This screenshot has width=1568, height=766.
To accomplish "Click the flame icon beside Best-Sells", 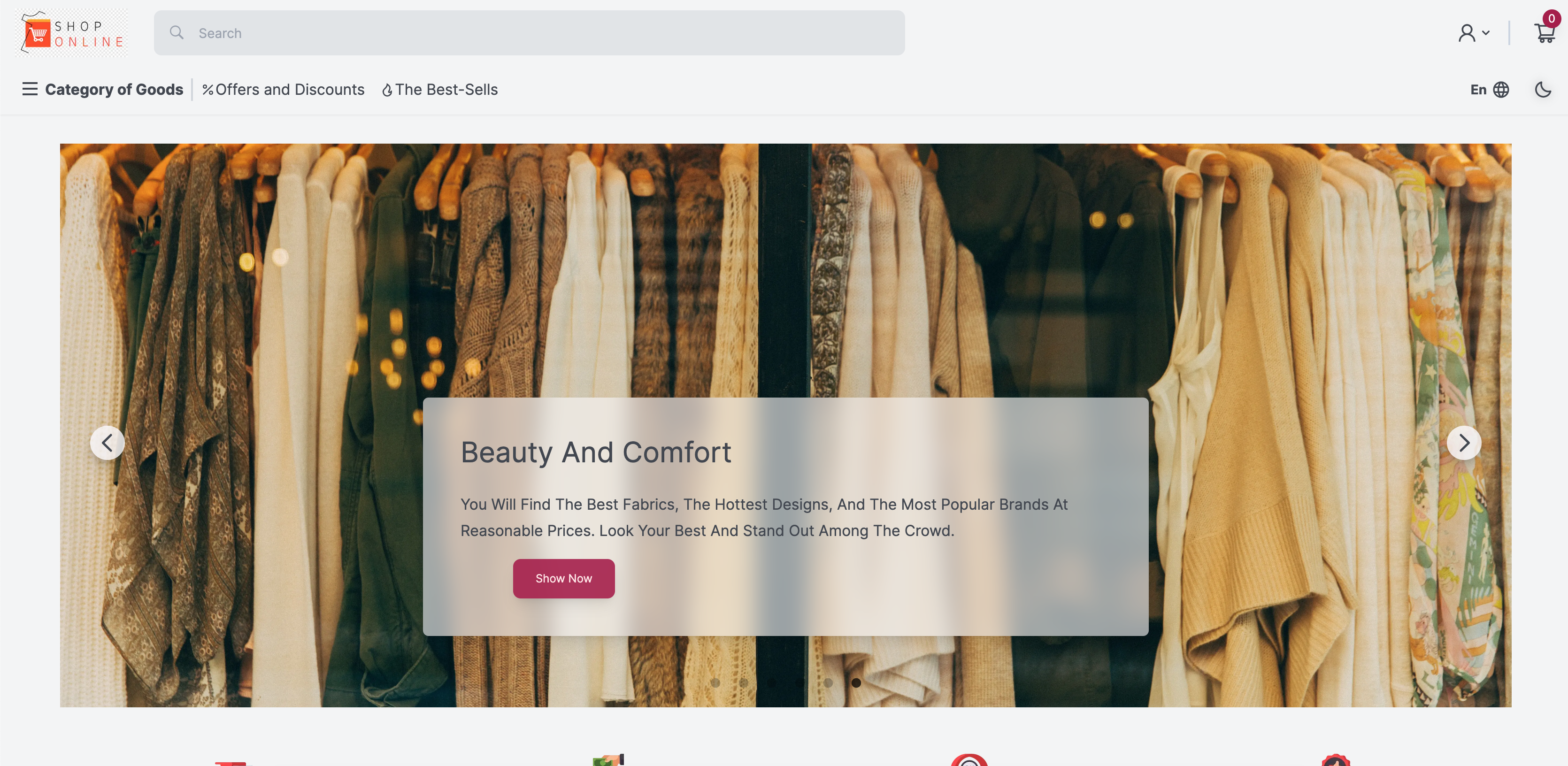I will click(387, 90).
